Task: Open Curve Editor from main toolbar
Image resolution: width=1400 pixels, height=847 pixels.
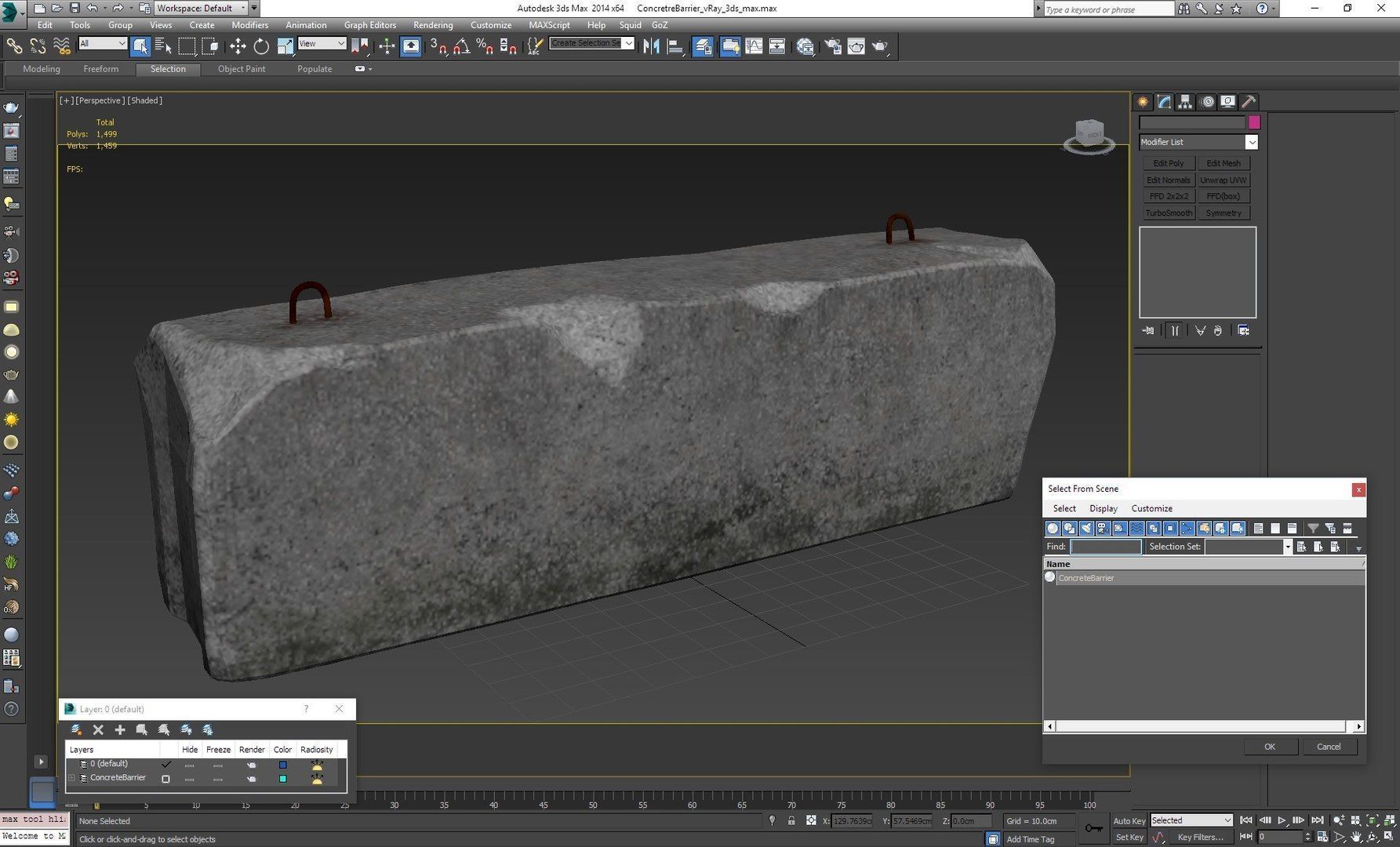Action: tap(754, 46)
